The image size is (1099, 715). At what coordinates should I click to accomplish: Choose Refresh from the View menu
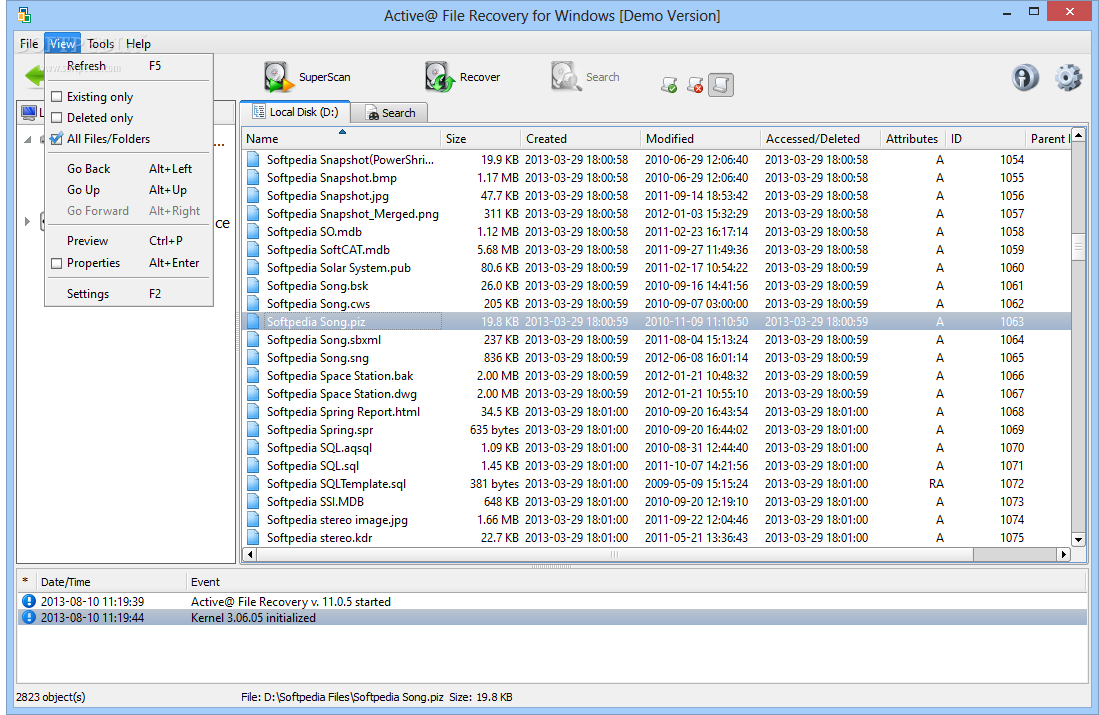[129, 66]
